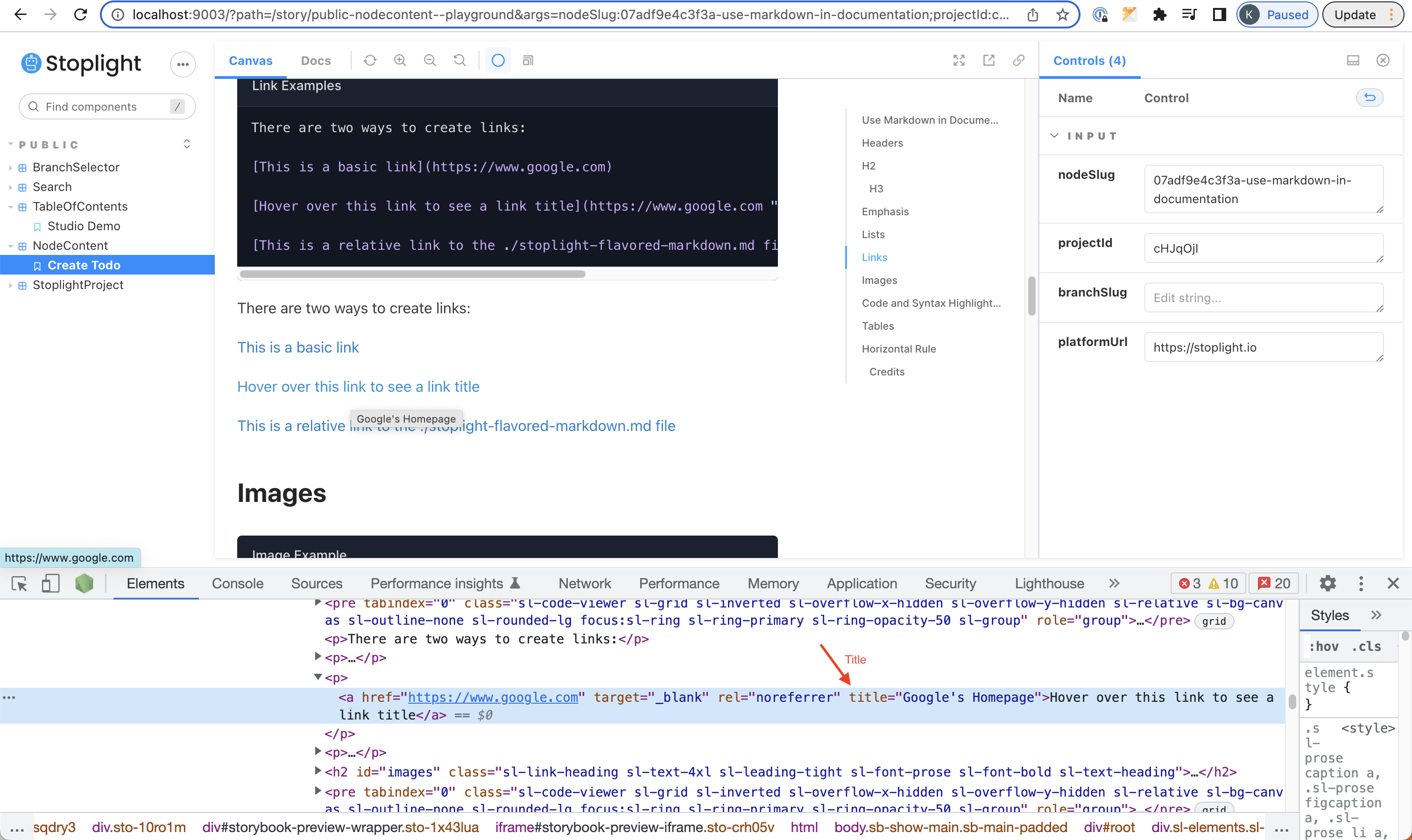Toggle story measure overlay icon

click(x=528, y=60)
